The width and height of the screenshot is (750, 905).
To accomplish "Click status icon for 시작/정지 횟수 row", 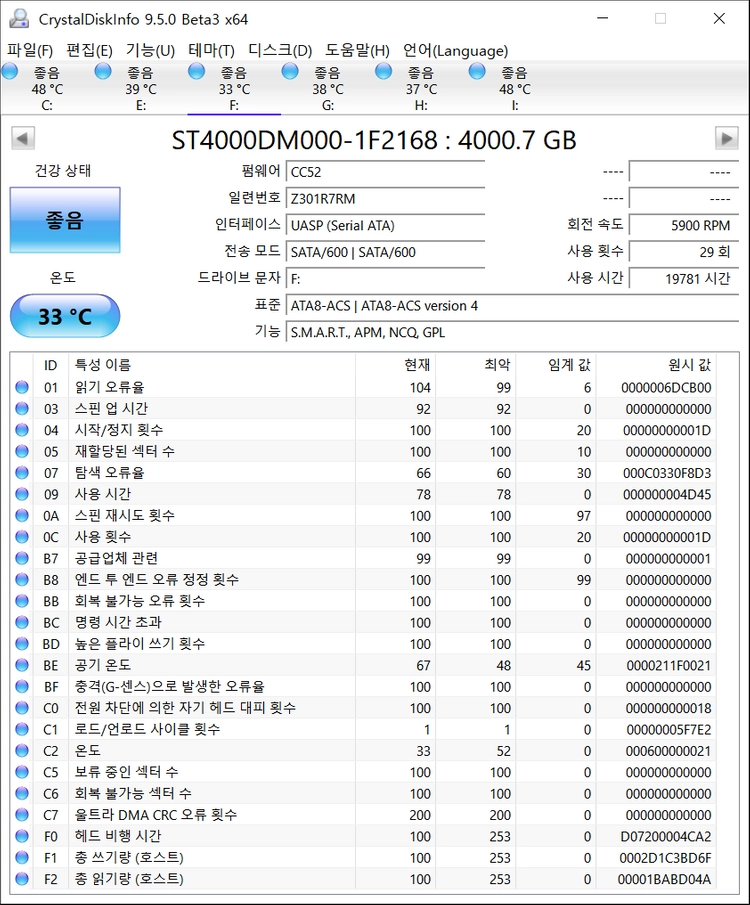I will (x=22, y=430).
